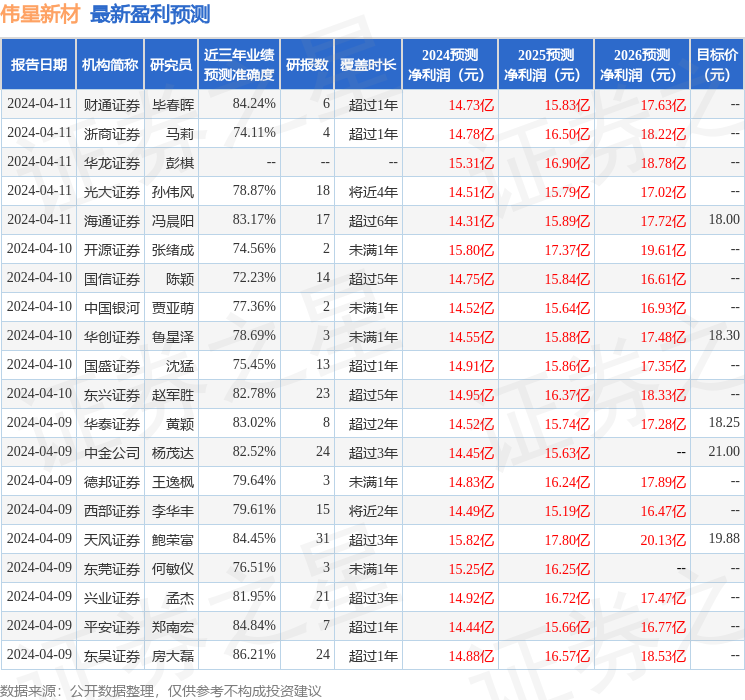Click the target price 18.30
745x700 pixels.
point(724,335)
